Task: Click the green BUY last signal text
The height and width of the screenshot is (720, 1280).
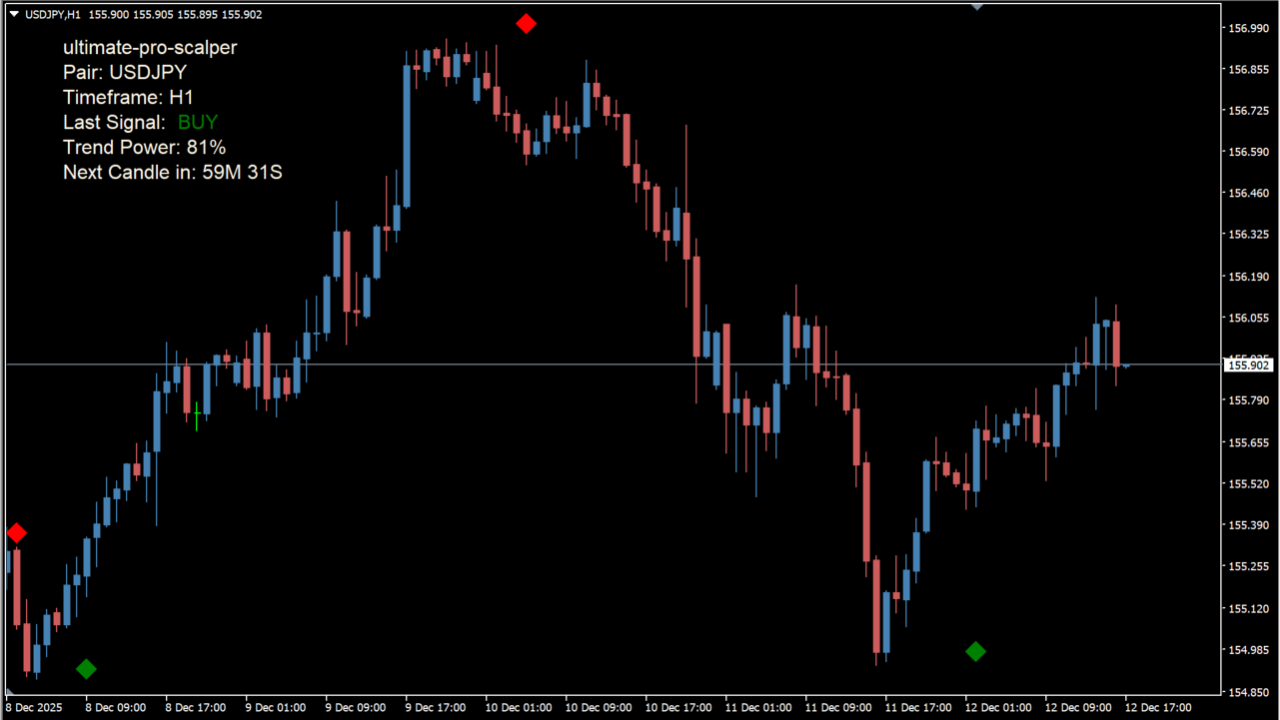Action: click(197, 122)
